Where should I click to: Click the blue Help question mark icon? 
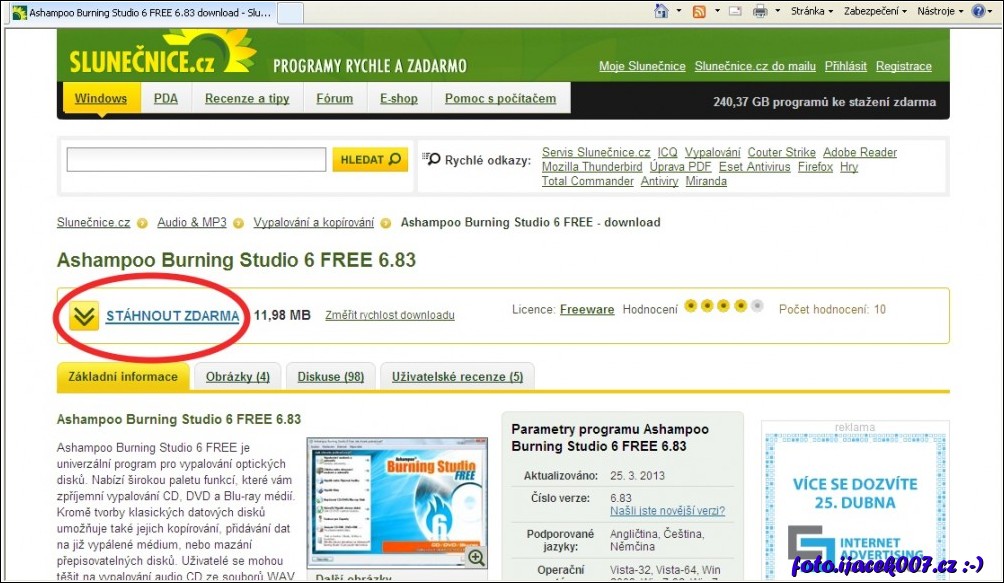[978, 11]
